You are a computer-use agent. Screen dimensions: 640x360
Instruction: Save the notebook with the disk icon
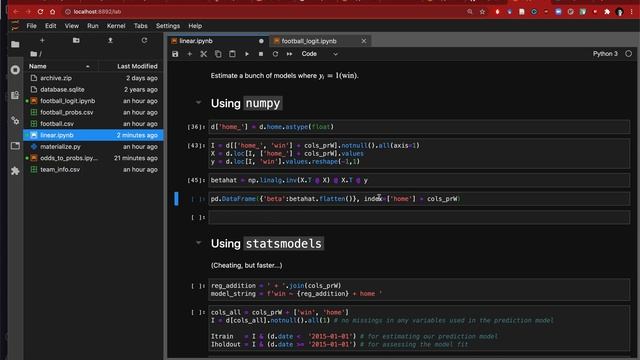(175, 54)
